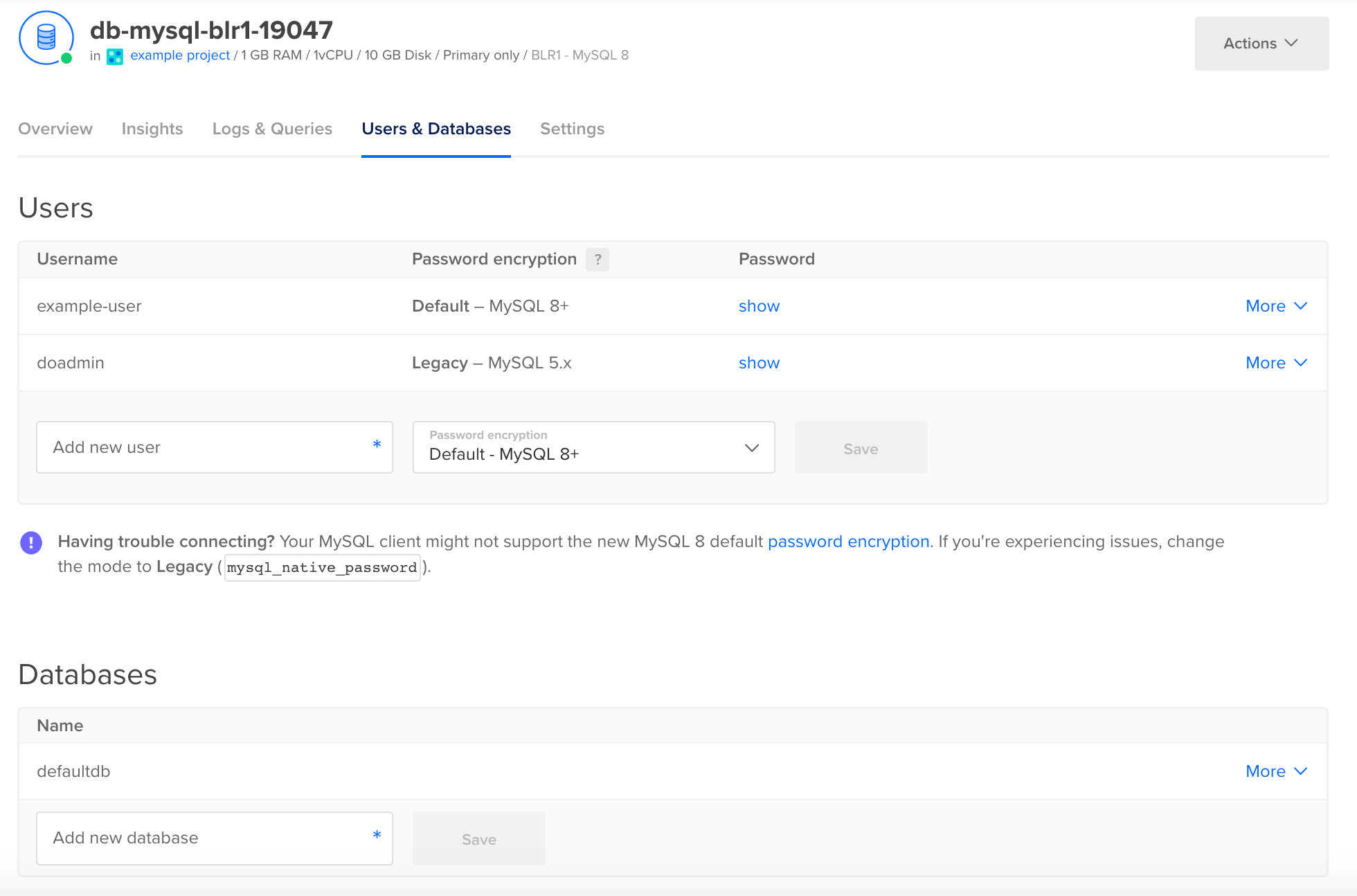This screenshot has width=1357, height=896.
Task: Open the Insights tab
Action: pos(152,129)
